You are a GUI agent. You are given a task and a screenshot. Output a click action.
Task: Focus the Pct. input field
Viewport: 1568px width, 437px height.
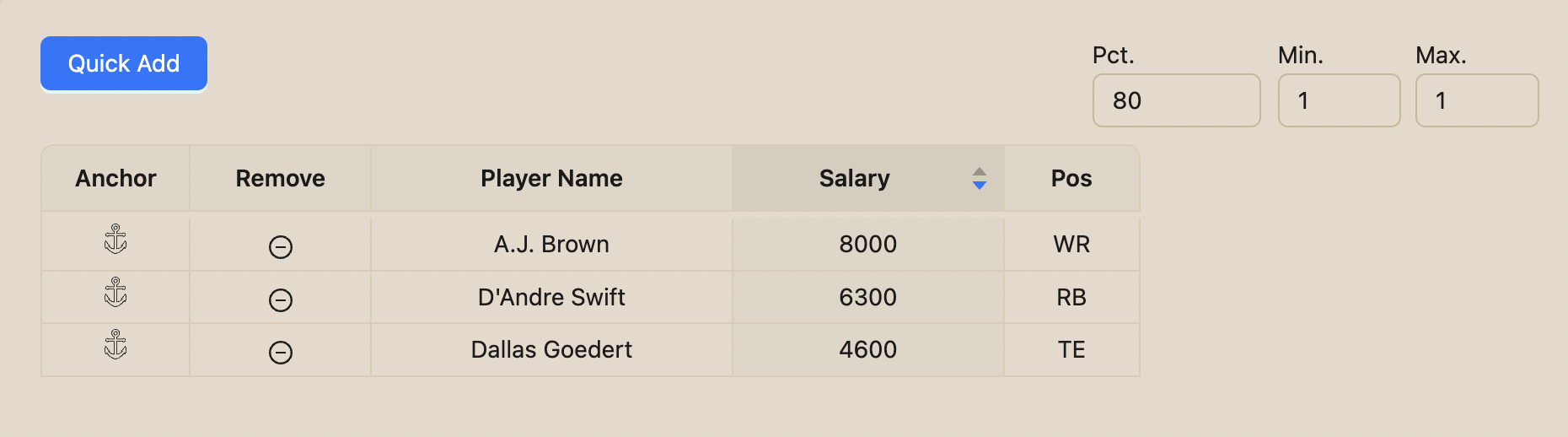pos(1176,100)
